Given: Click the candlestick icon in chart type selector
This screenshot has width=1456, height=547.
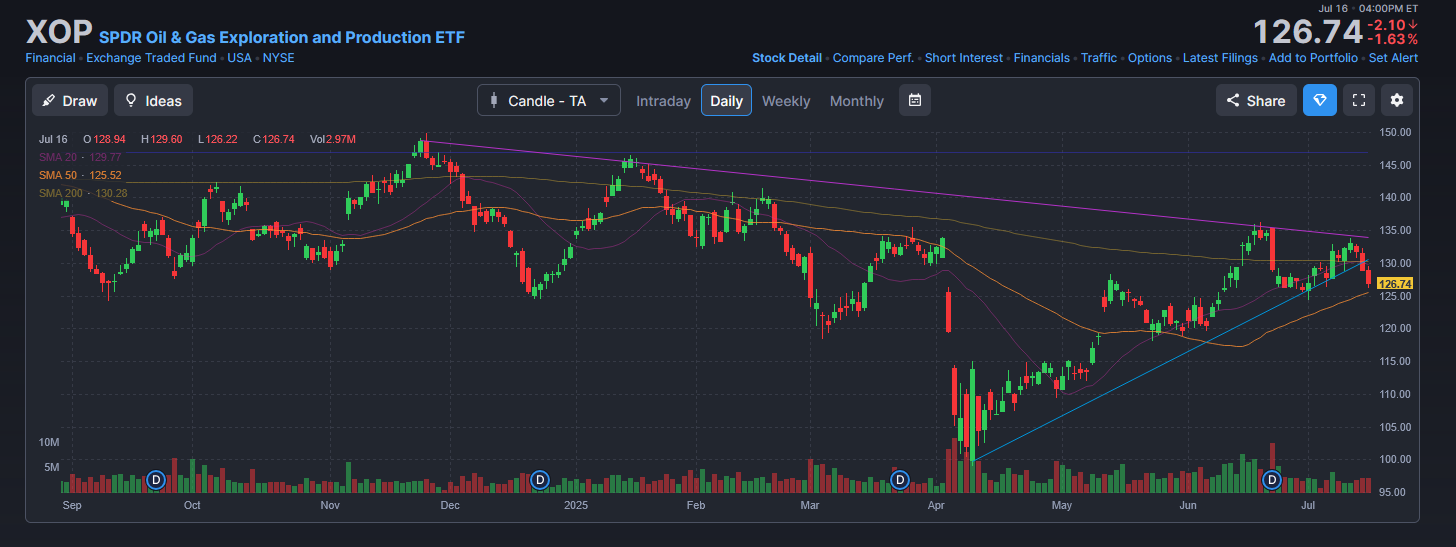Looking at the screenshot, I should pos(494,100).
